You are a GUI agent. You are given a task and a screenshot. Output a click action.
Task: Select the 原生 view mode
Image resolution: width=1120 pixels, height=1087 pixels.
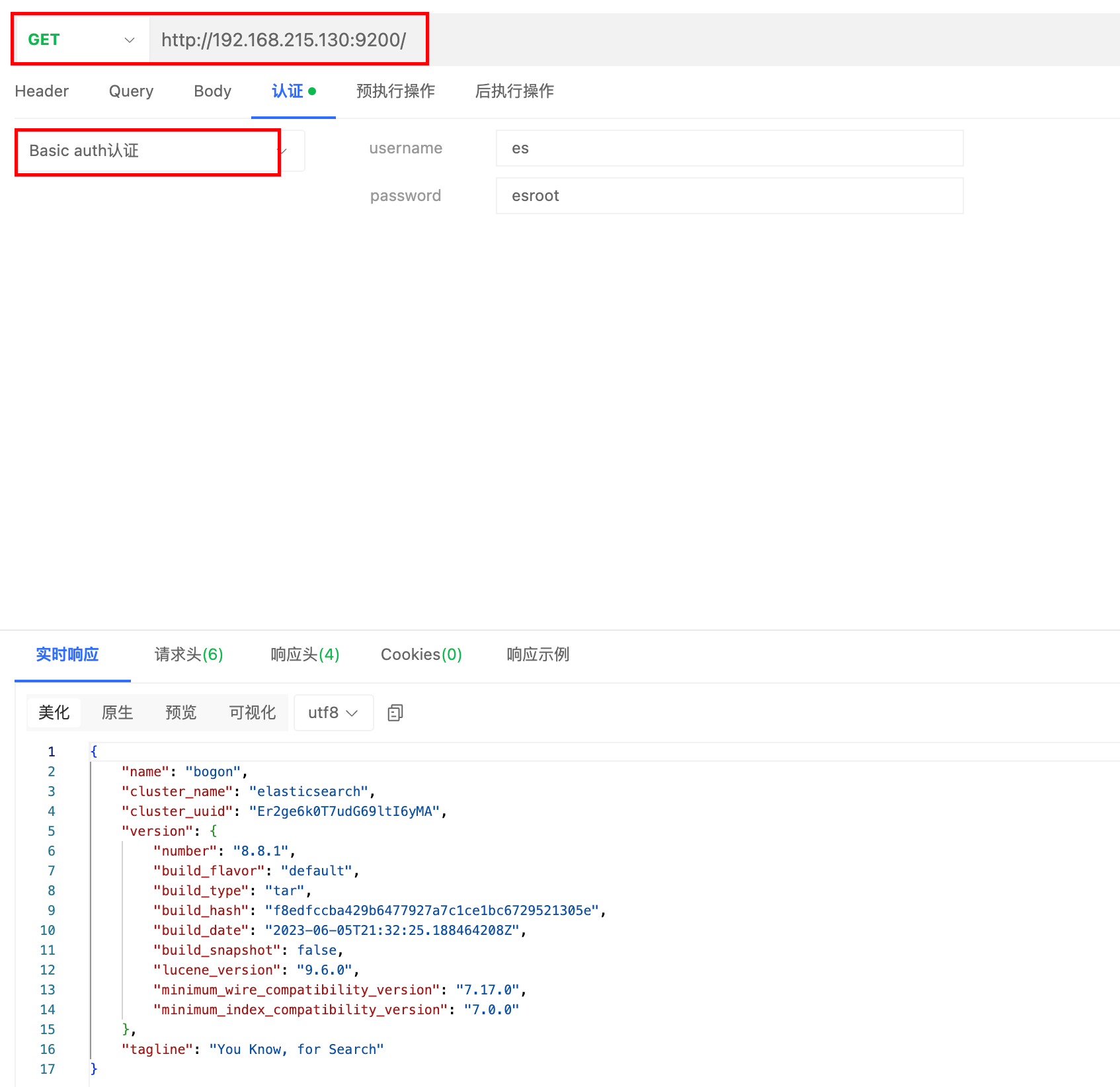[x=118, y=712]
